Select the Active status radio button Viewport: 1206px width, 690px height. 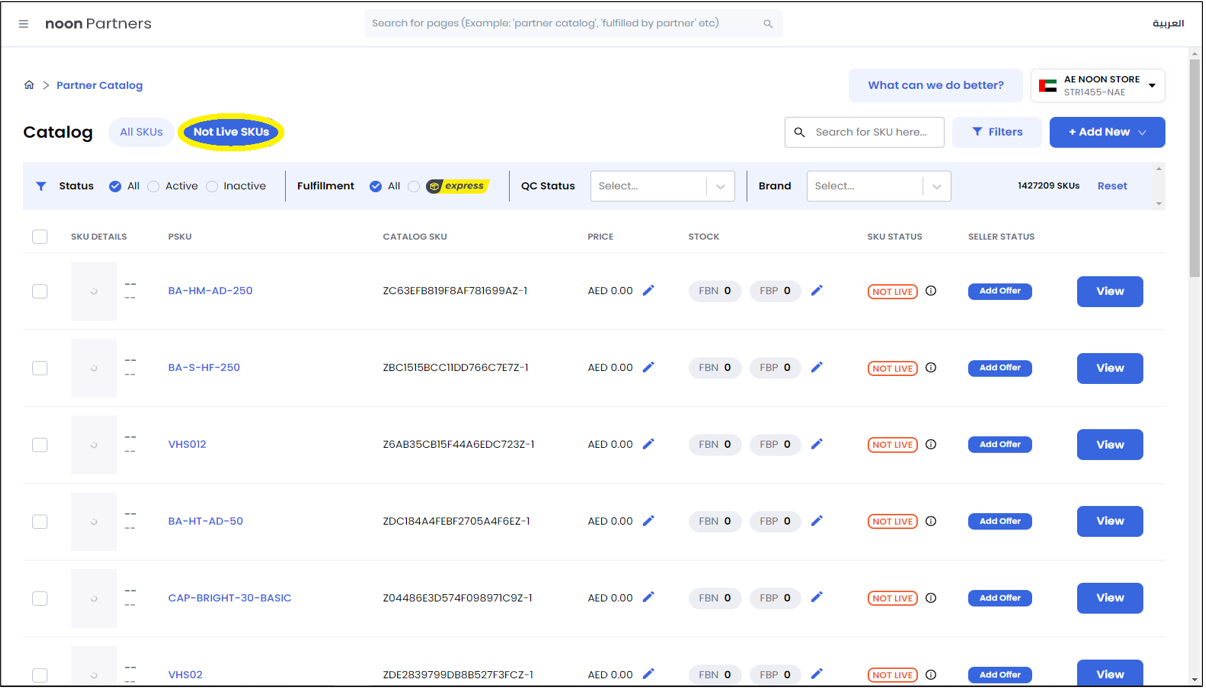153,185
